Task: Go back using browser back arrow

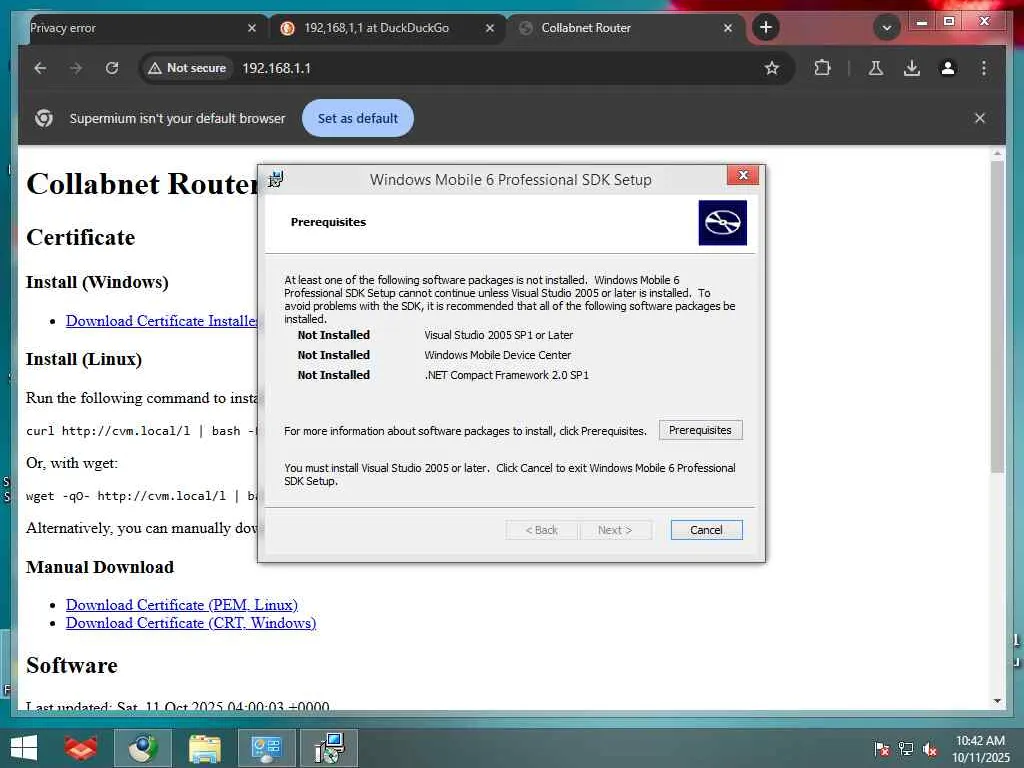Action: pos(40,68)
